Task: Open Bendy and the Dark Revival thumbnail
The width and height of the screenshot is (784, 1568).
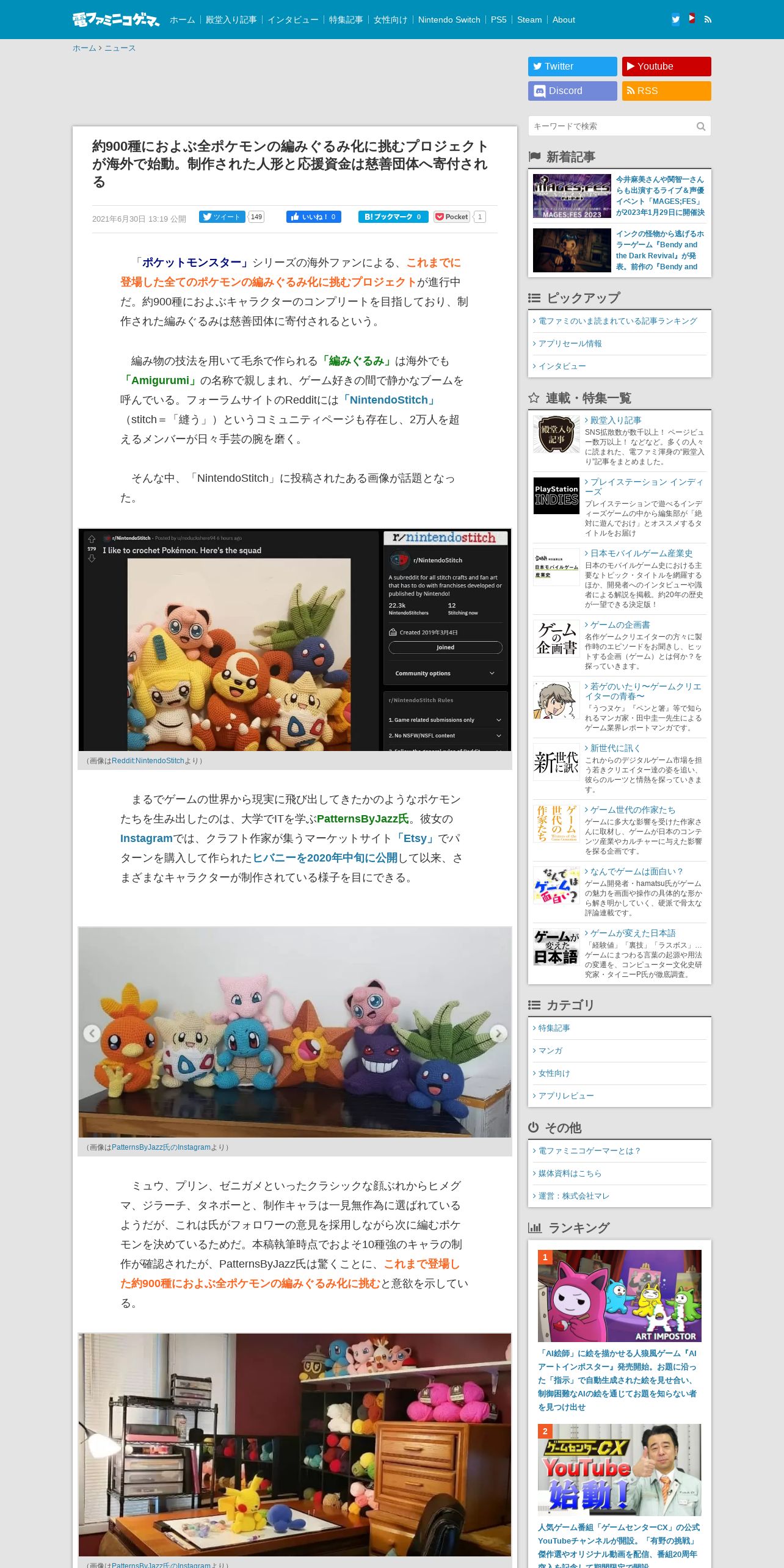Action: click(x=572, y=250)
